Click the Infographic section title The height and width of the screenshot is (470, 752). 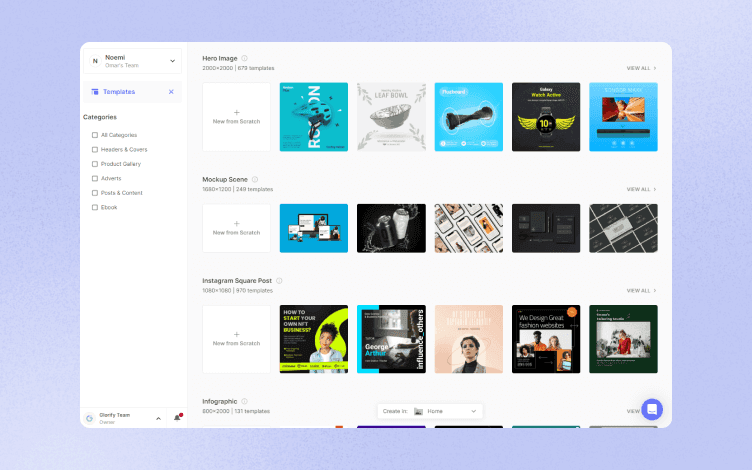pos(220,401)
